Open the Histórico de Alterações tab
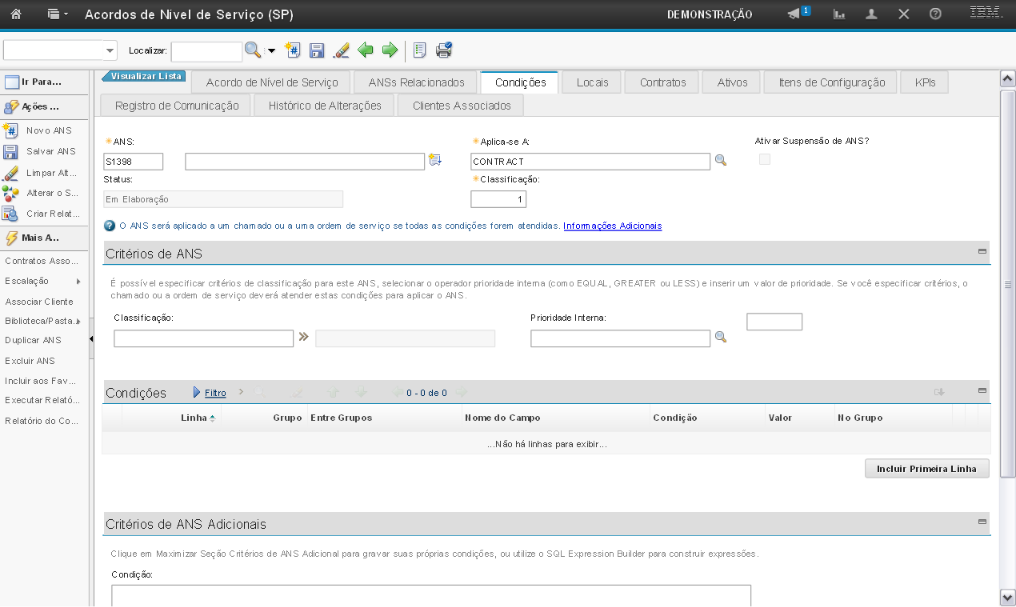The height and width of the screenshot is (607, 1016). click(325, 105)
